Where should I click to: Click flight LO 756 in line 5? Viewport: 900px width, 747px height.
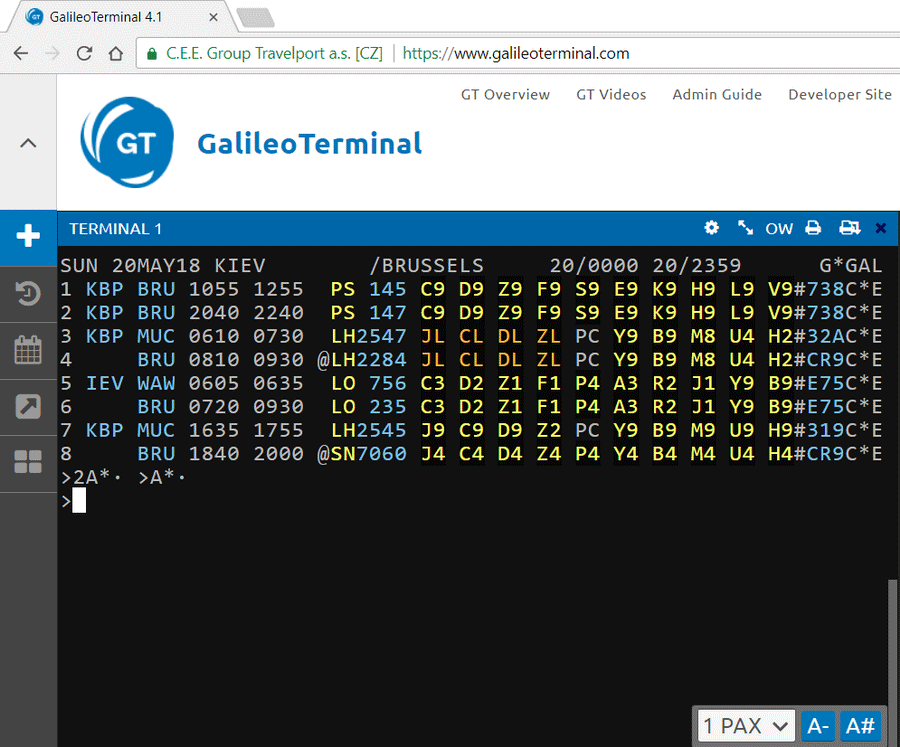tap(368, 383)
